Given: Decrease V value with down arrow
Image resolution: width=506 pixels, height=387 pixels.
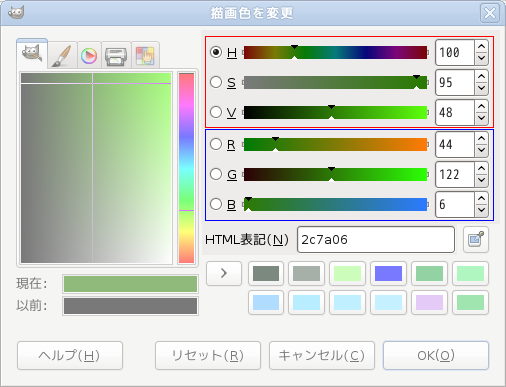Looking at the screenshot, I should pyautogui.click(x=481, y=118).
